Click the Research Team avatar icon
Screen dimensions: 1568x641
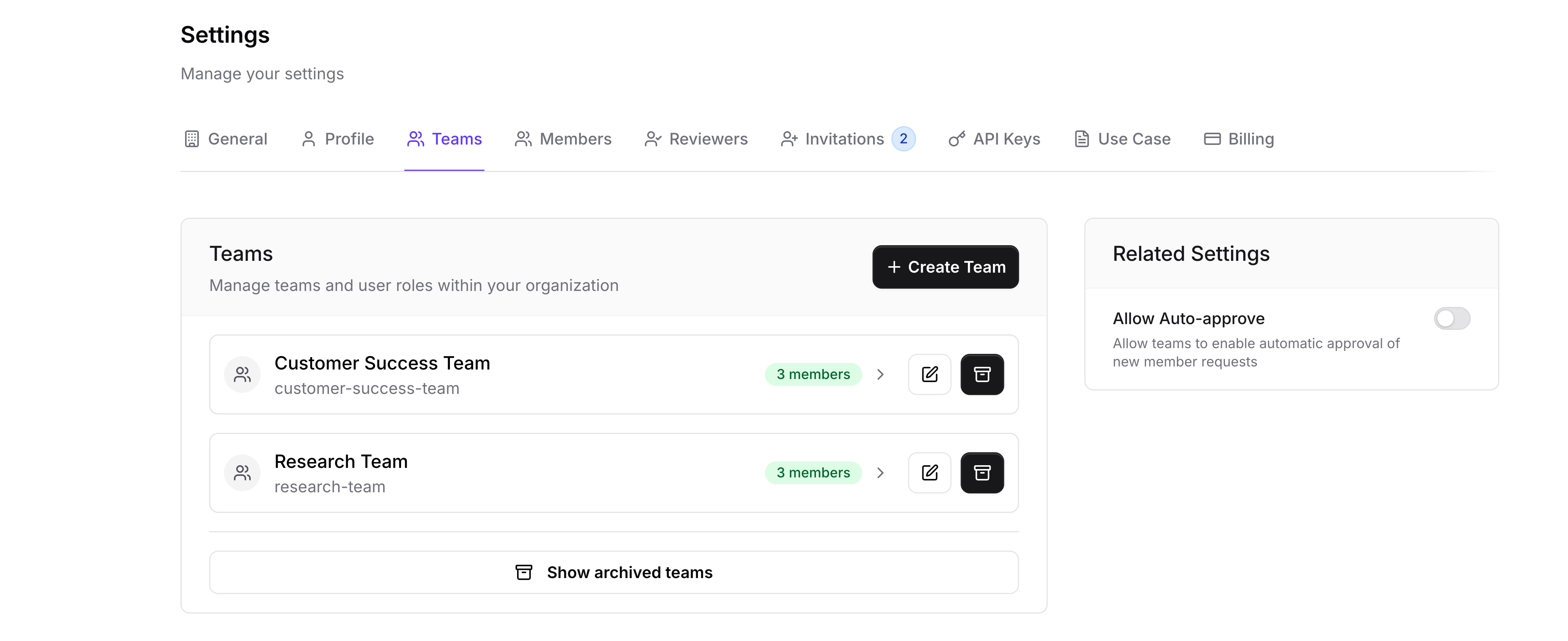(x=242, y=472)
